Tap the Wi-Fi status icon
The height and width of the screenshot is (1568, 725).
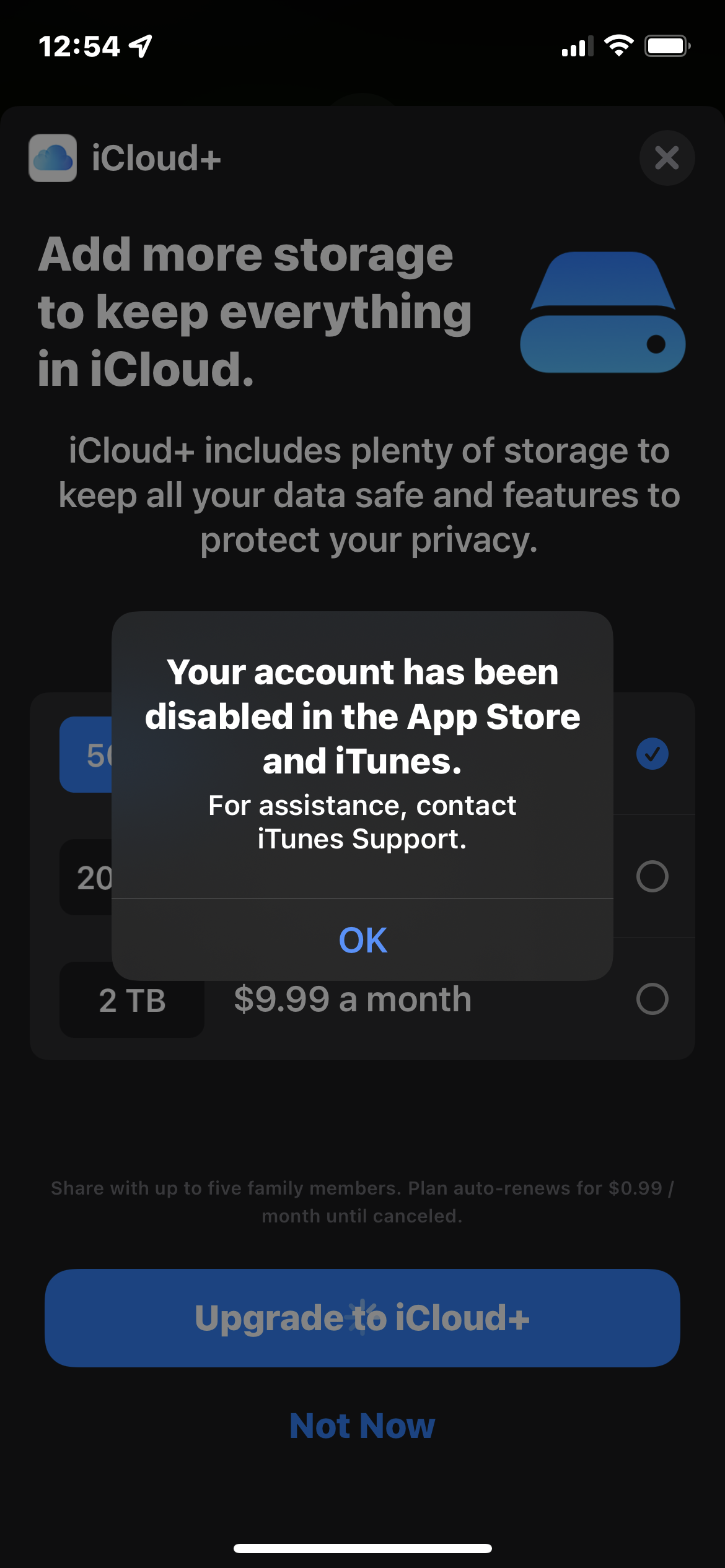(x=618, y=46)
